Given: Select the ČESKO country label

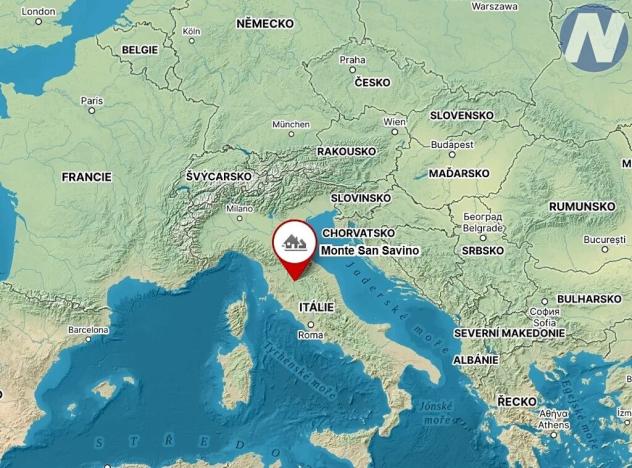Looking at the screenshot, I should (x=372, y=83).
